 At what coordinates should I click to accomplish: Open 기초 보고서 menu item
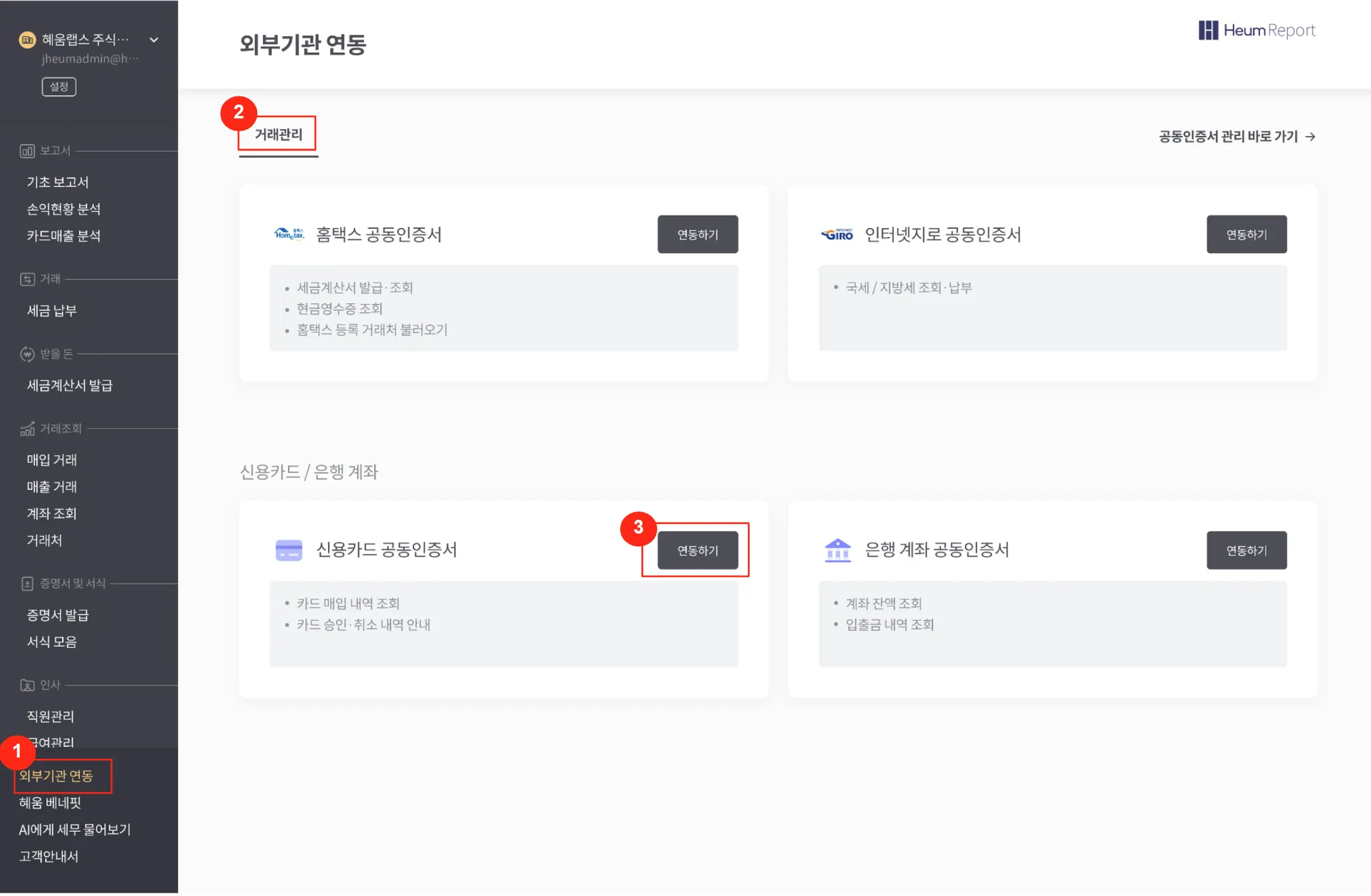(58, 182)
